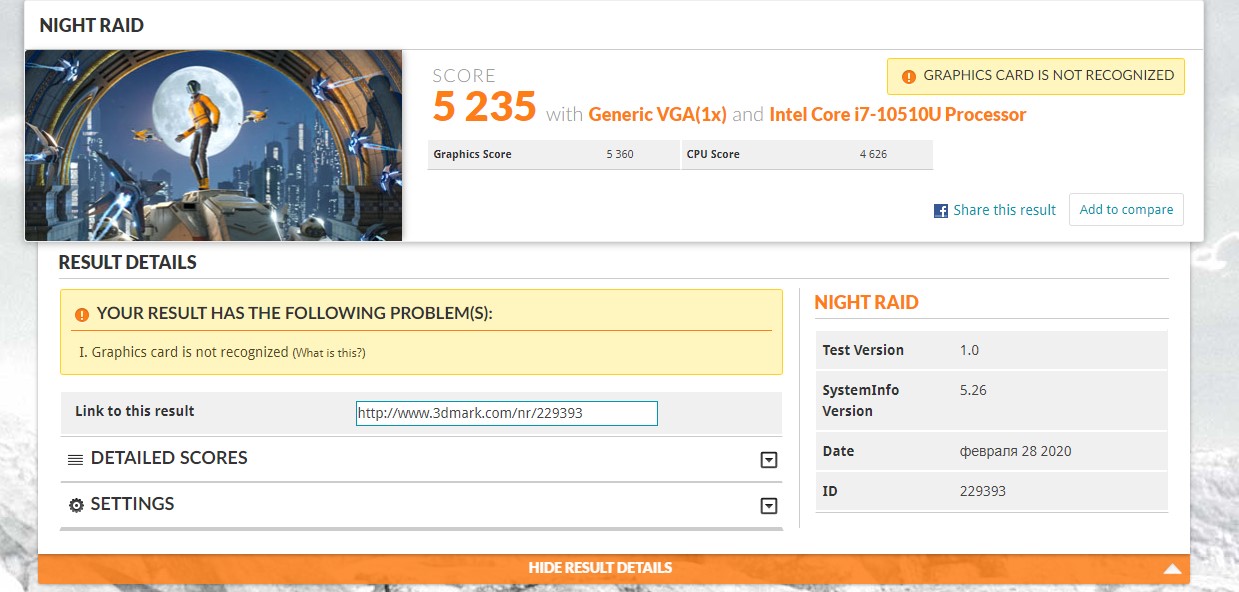
Task: Click Hide Result Details bar
Action: 614,569
